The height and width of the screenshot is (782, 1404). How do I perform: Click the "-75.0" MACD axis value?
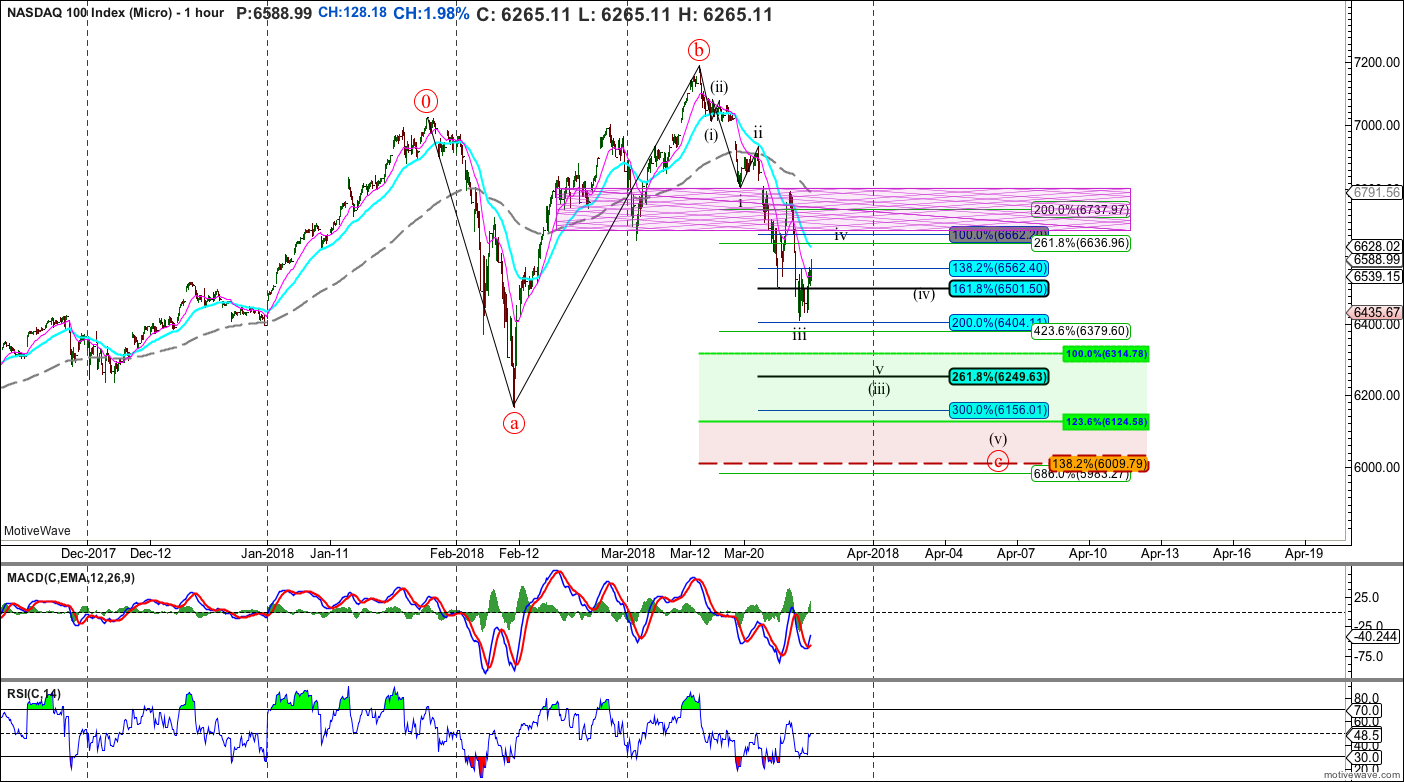(1370, 656)
